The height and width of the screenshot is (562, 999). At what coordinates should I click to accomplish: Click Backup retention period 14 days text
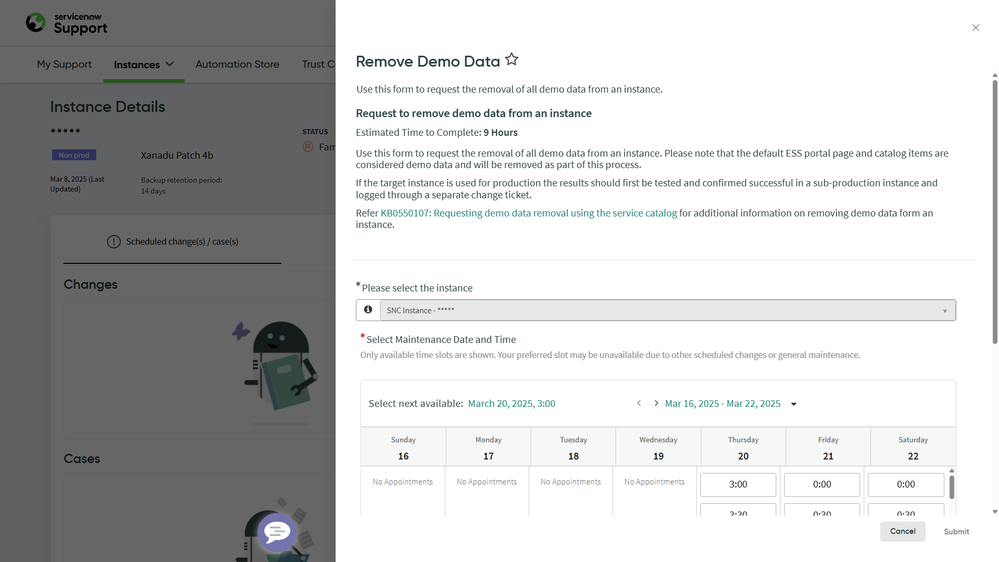pyautogui.click(x=182, y=185)
